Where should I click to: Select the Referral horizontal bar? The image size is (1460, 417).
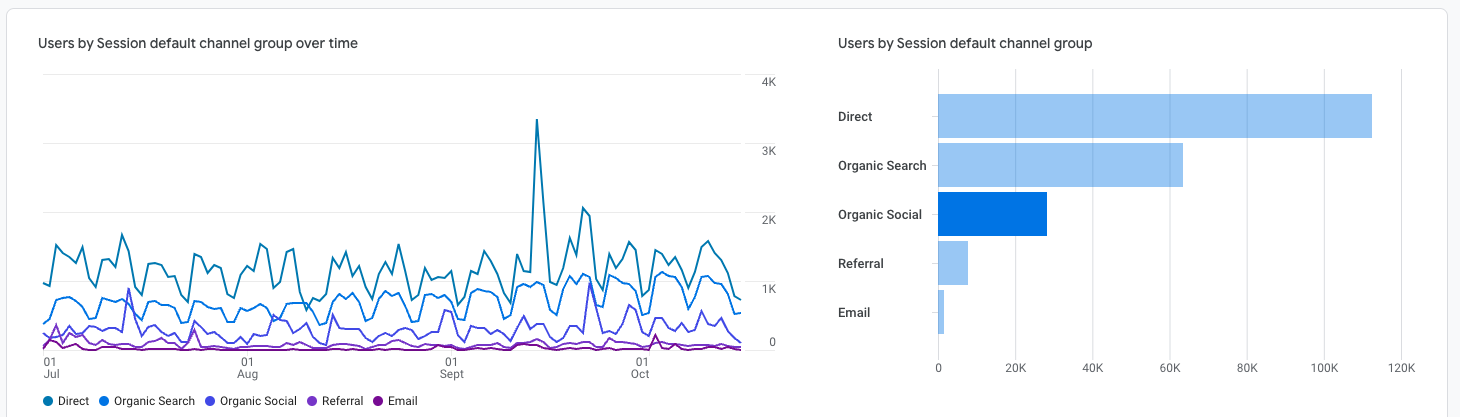pyautogui.click(x=953, y=263)
